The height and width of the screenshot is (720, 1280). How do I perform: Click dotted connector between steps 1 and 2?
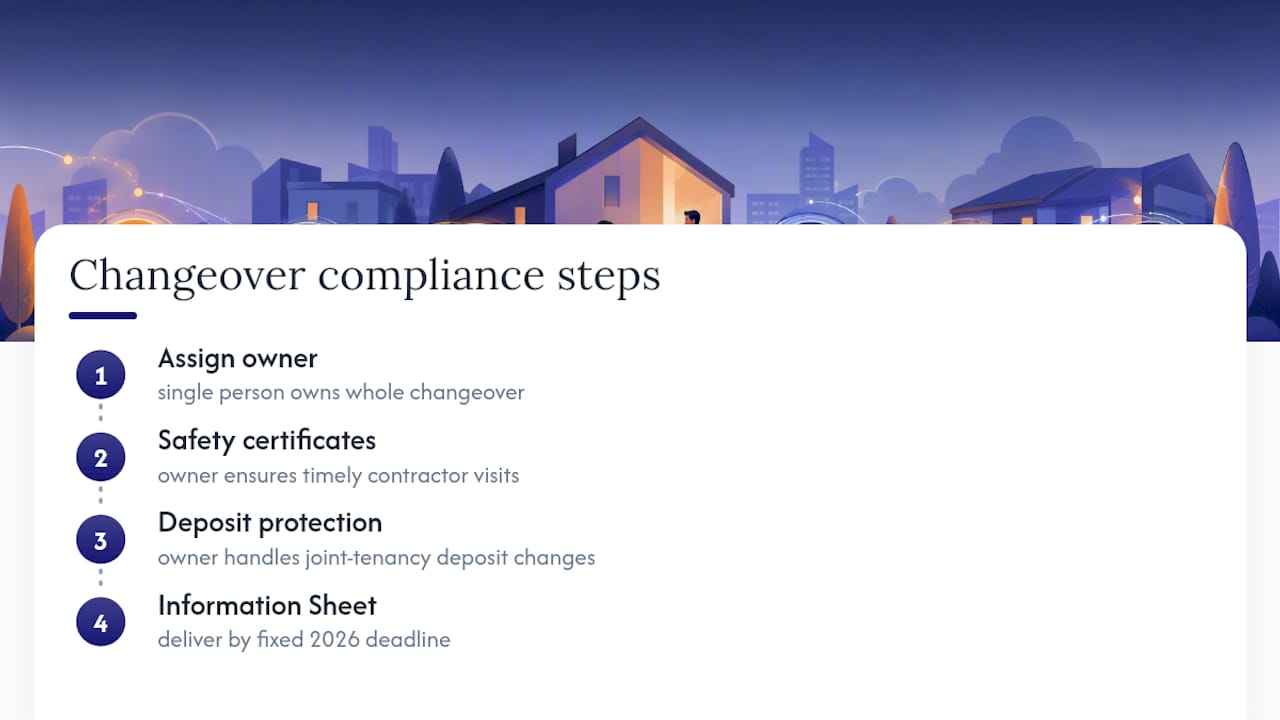click(x=101, y=412)
